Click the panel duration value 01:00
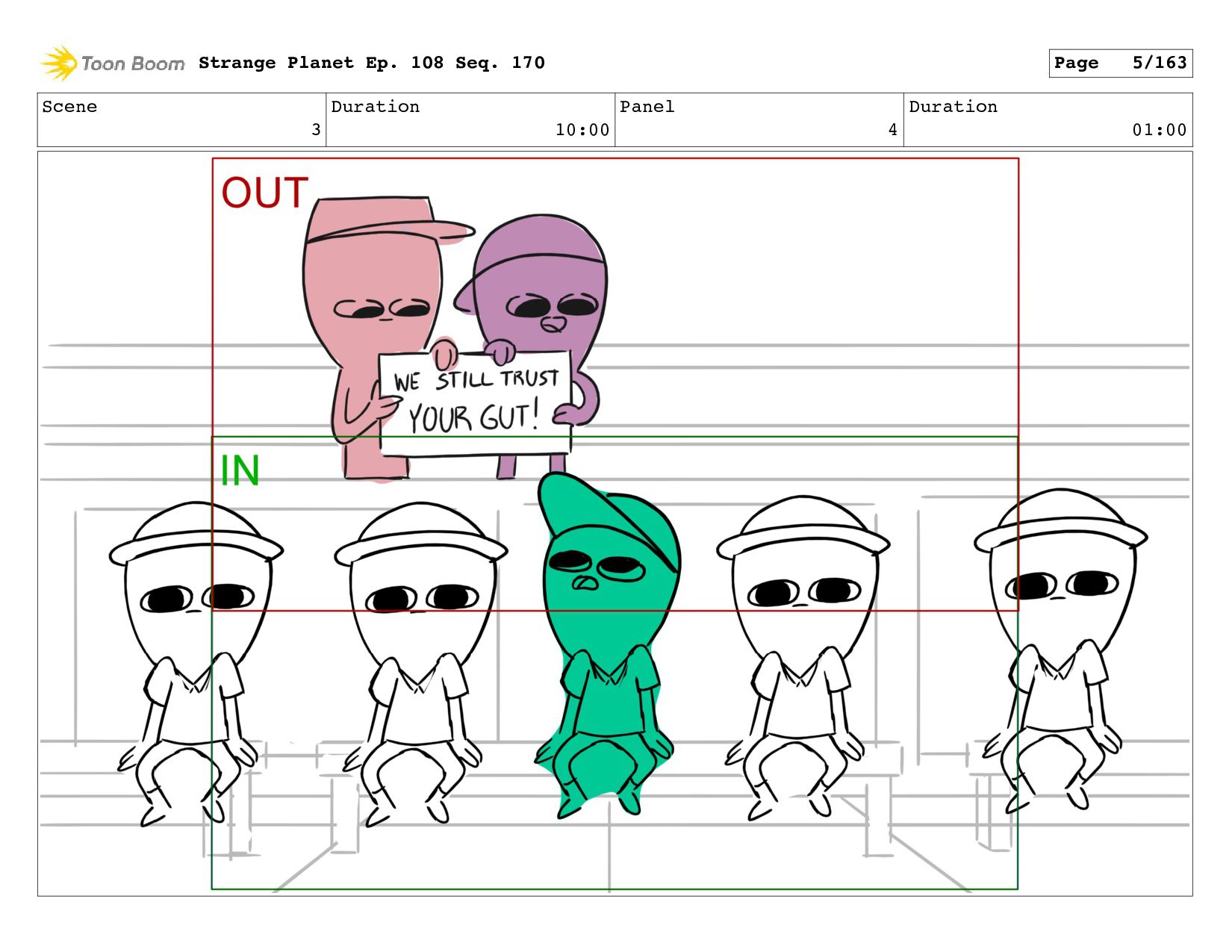Image resolution: width=1232 pixels, height=952 pixels. [1160, 130]
